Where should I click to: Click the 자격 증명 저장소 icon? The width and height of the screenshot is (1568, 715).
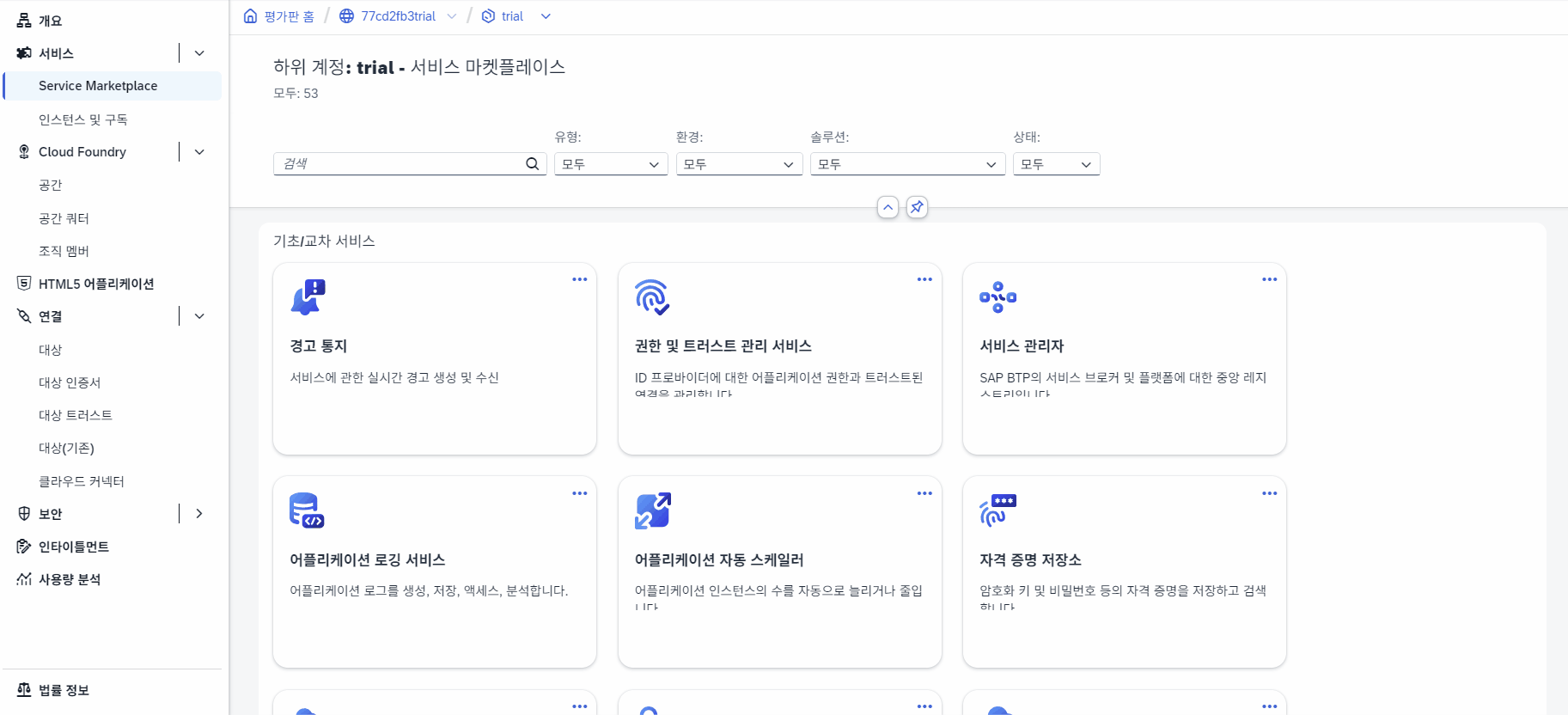998,510
